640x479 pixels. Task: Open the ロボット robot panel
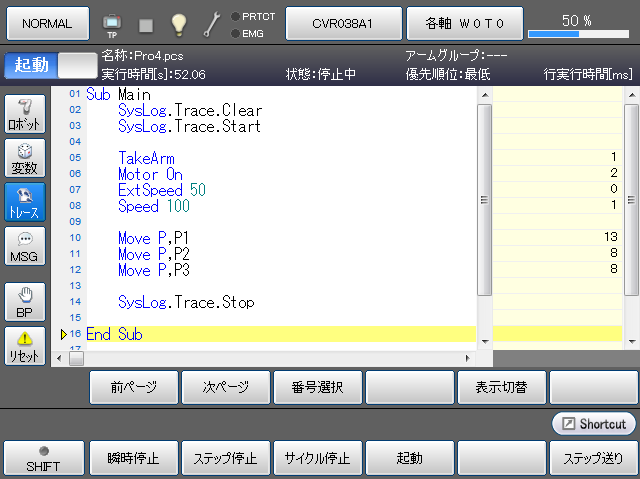click(x=25, y=115)
